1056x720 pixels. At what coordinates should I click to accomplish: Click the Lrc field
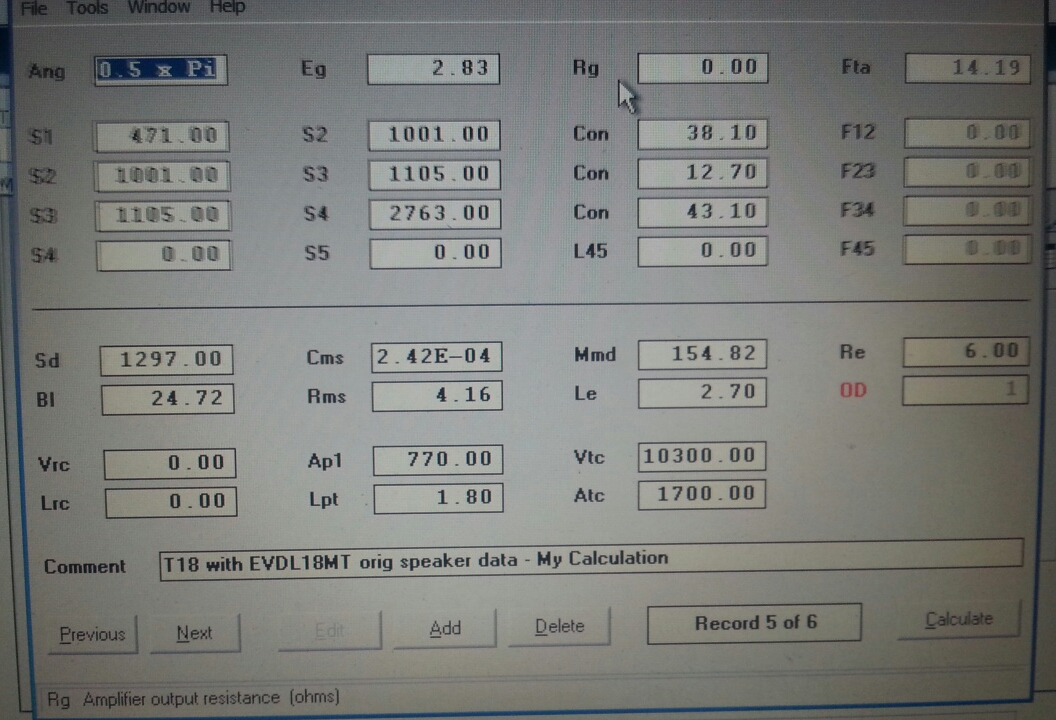pos(171,502)
